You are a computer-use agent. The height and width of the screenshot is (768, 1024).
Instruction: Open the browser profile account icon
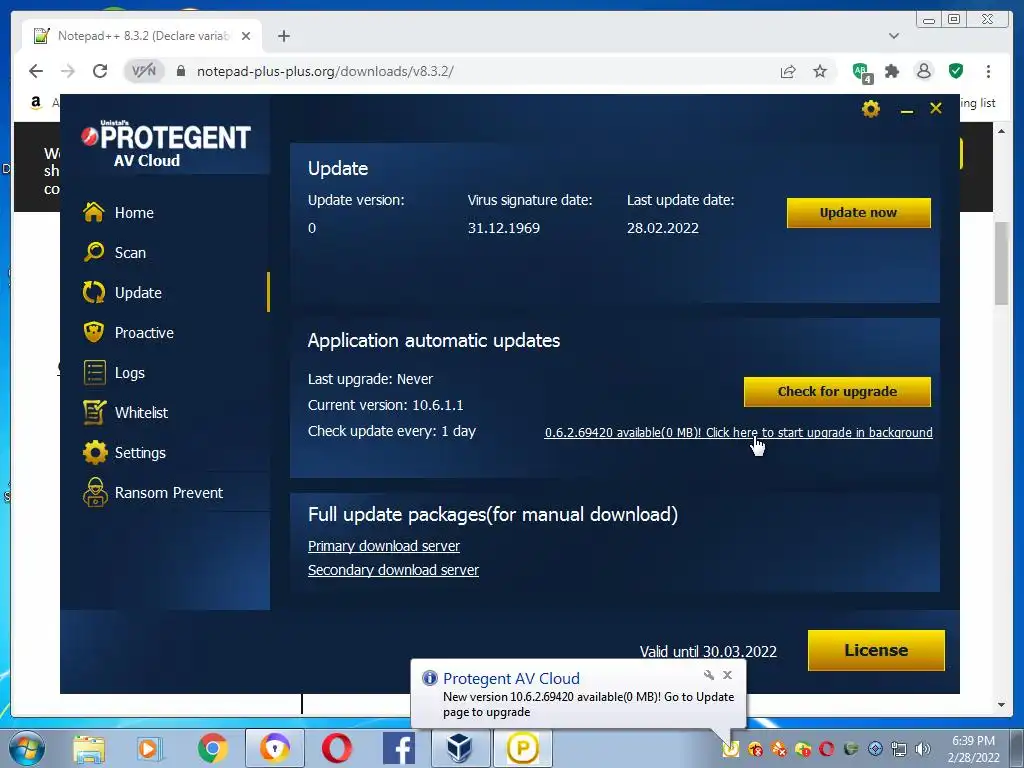(x=923, y=71)
